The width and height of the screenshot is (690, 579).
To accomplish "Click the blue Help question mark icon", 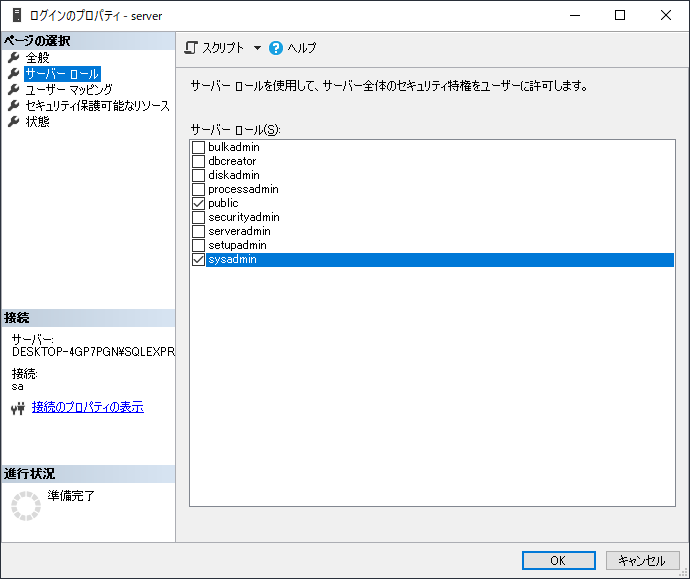I will tap(276, 48).
